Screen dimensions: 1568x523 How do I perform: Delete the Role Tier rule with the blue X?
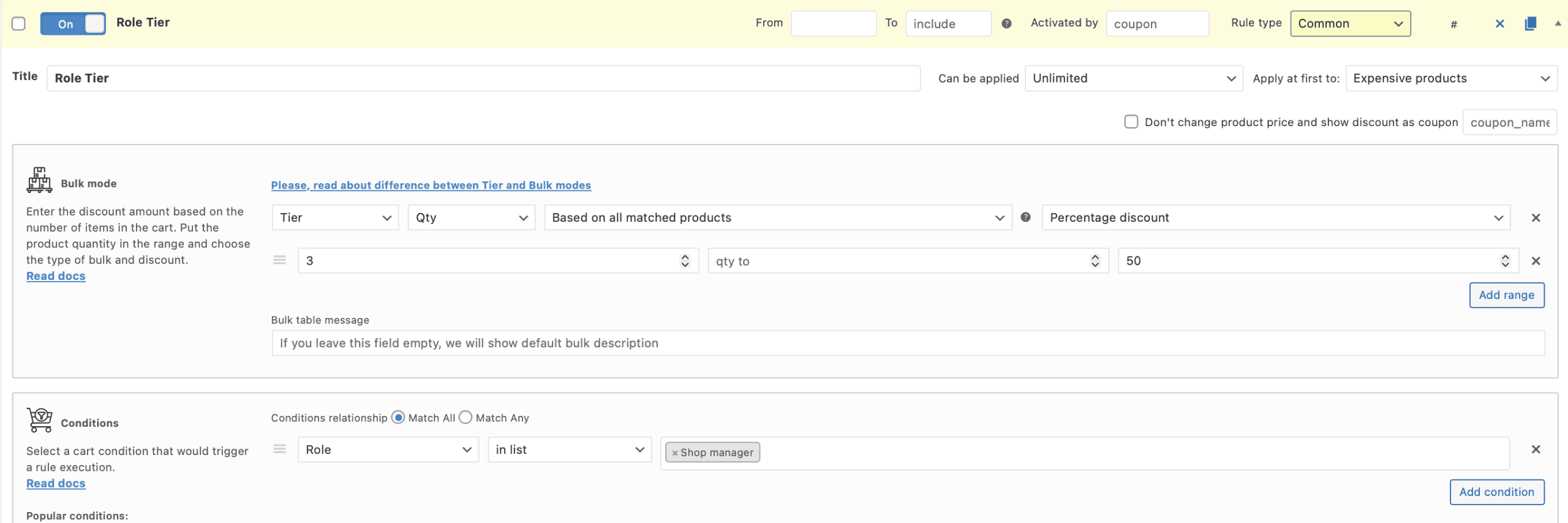coord(1499,24)
